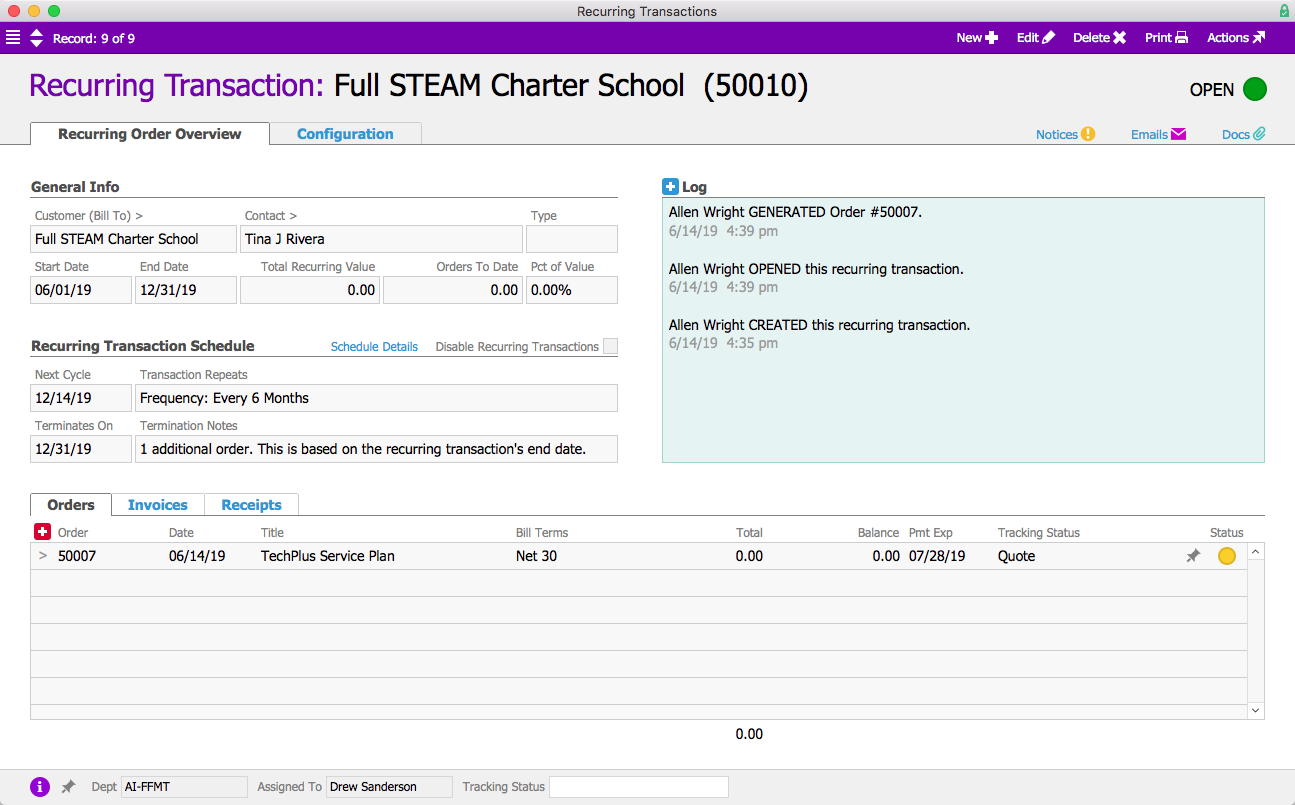Image resolution: width=1295 pixels, height=805 pixels.
Task: Click the Start Date field 06/01/19
Action: [81, 290]
